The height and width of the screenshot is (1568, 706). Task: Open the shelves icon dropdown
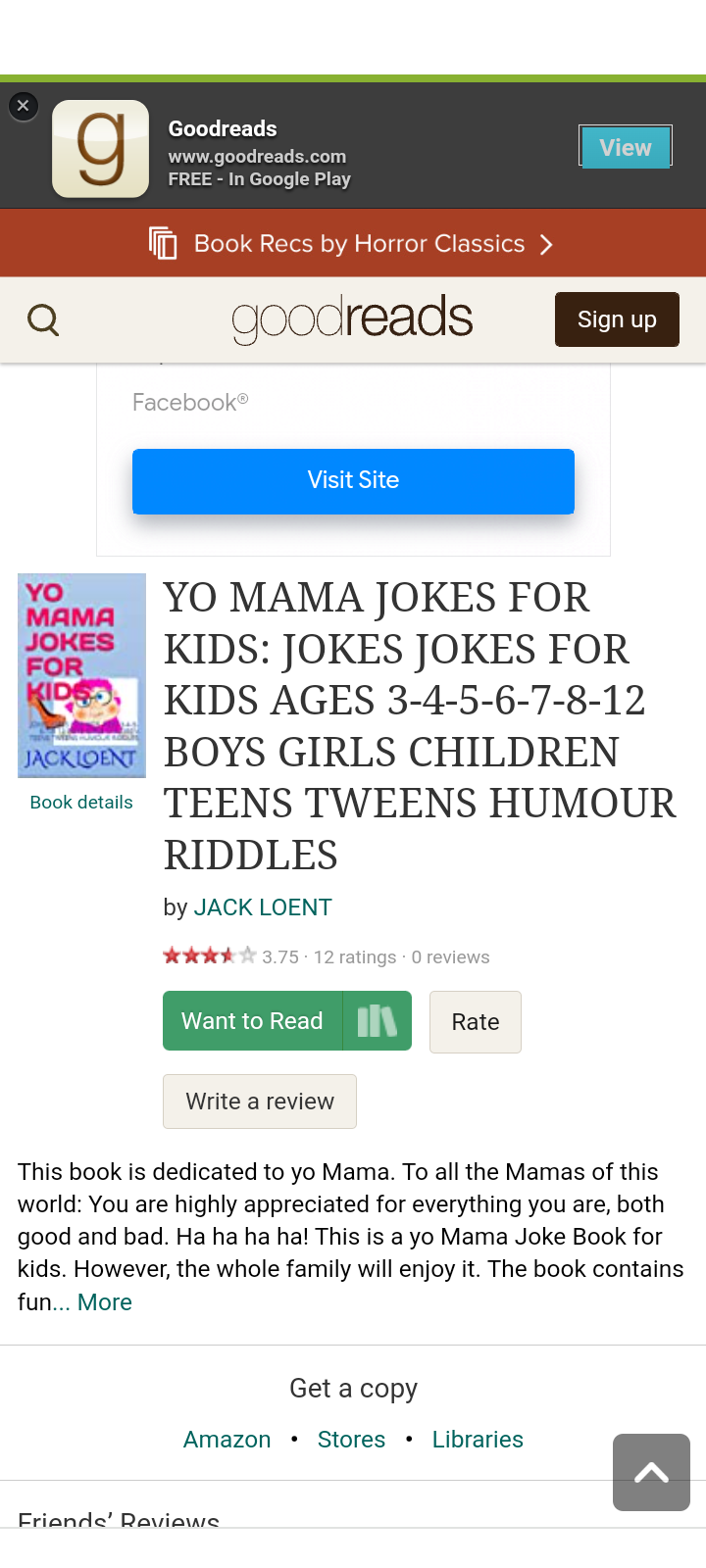coord(378,1021)
